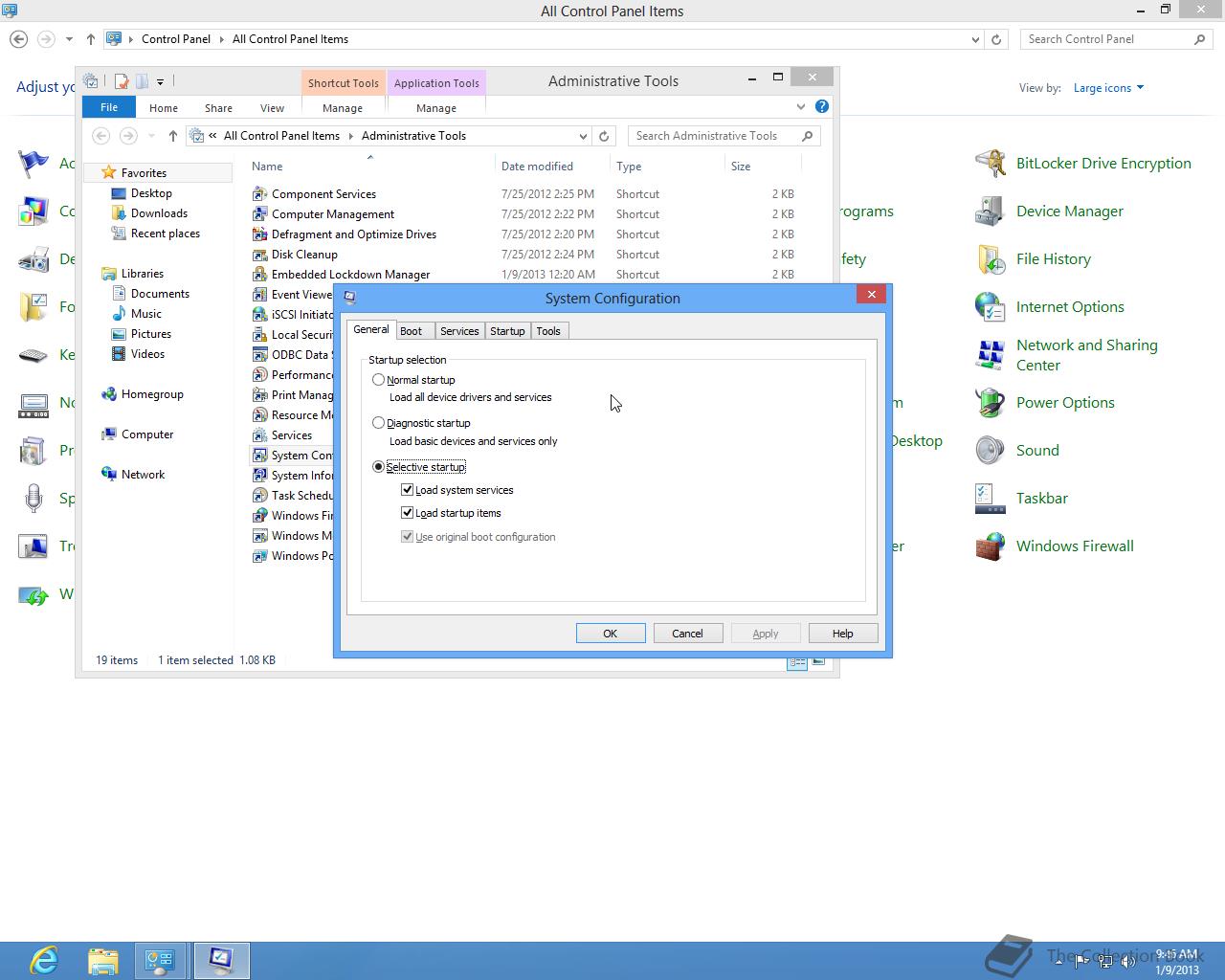This screenshot has height=980, width=1225.
Task: Select the Shortcut Tools contextual tab
Action: point(344,83)
